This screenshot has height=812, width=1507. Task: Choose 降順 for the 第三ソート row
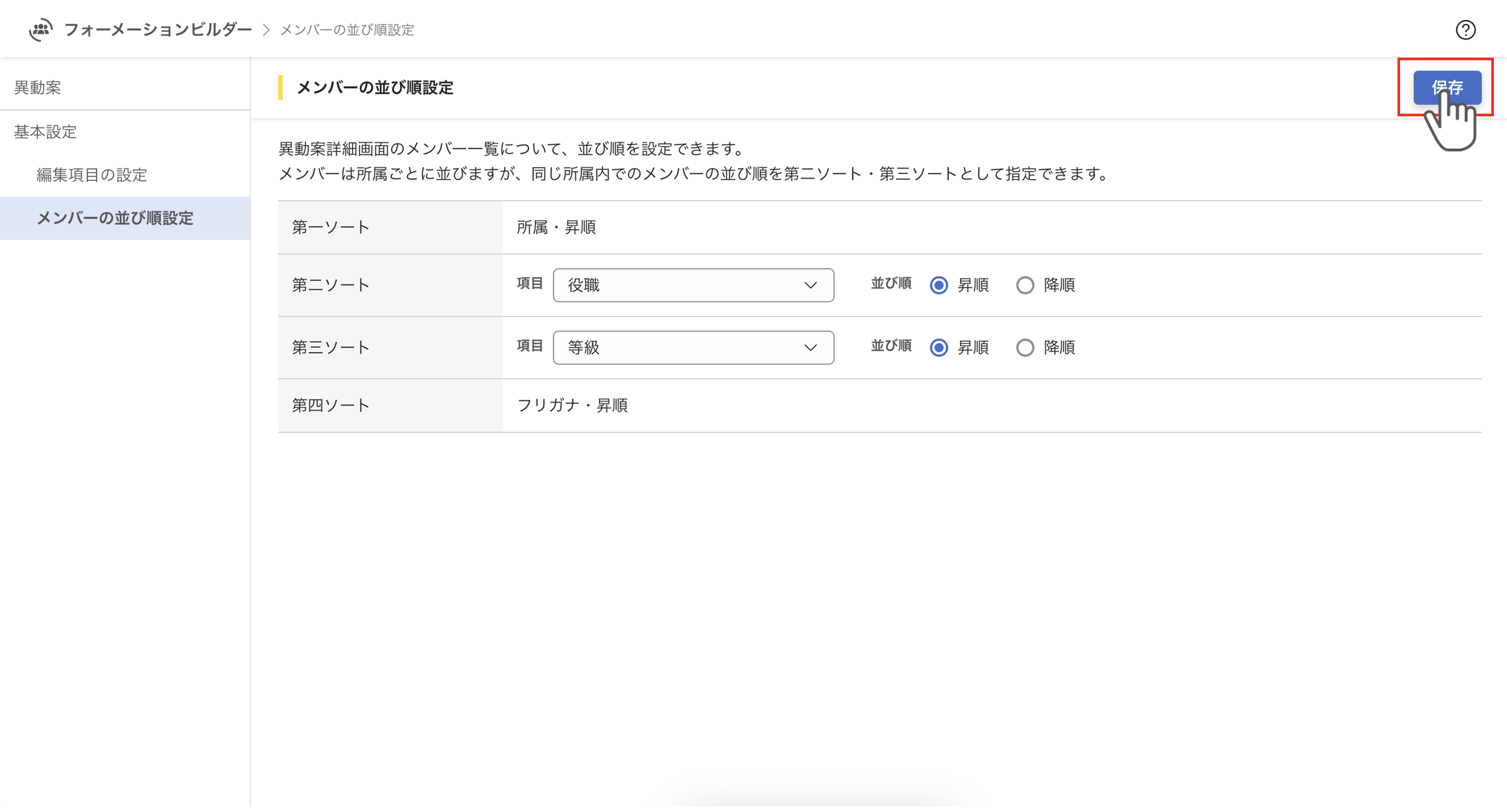(x=1025, y=348)
